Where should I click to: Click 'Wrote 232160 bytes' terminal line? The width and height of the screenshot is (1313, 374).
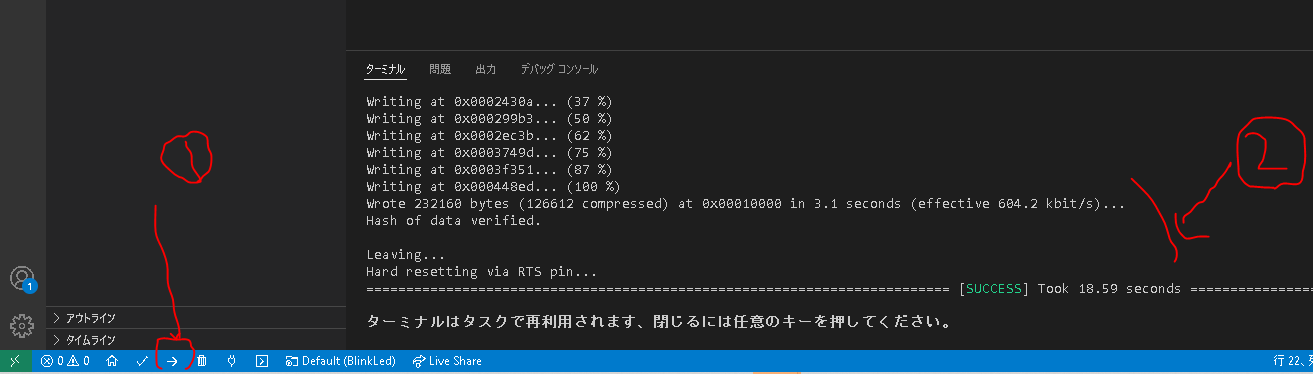(746, 204)
